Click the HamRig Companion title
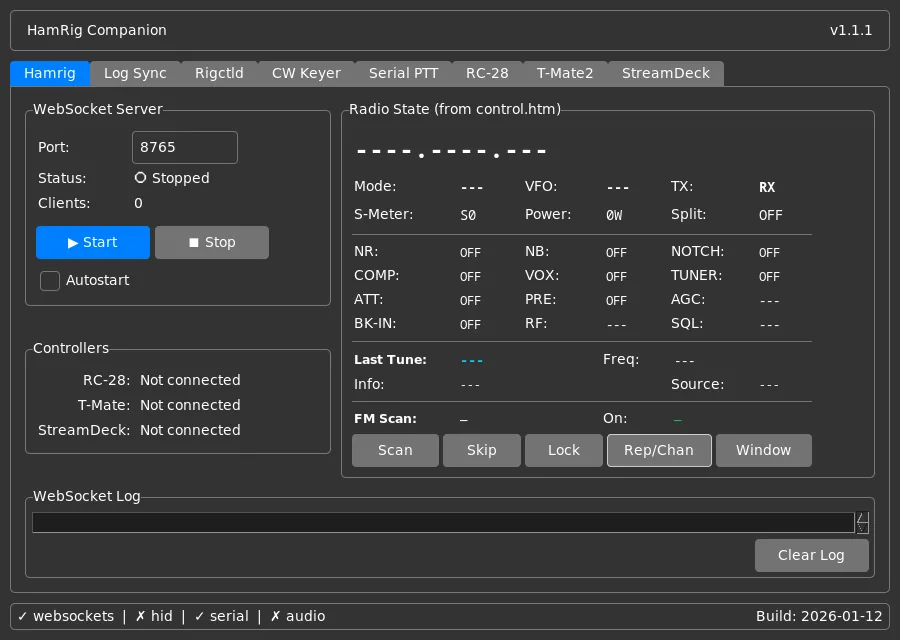This screenshot has width=900, height=640. coord(96,30)
